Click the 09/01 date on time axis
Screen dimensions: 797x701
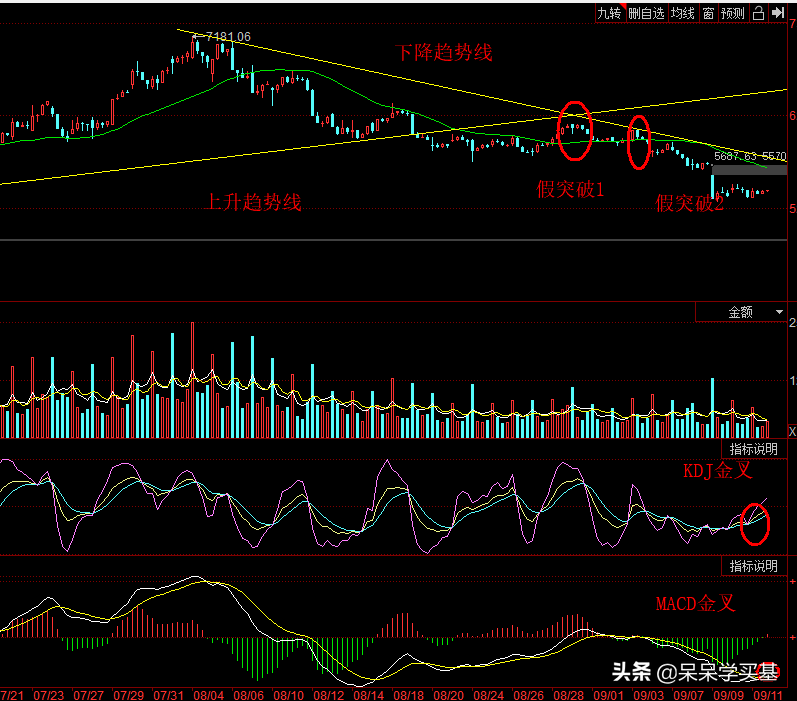pos(608,695)
